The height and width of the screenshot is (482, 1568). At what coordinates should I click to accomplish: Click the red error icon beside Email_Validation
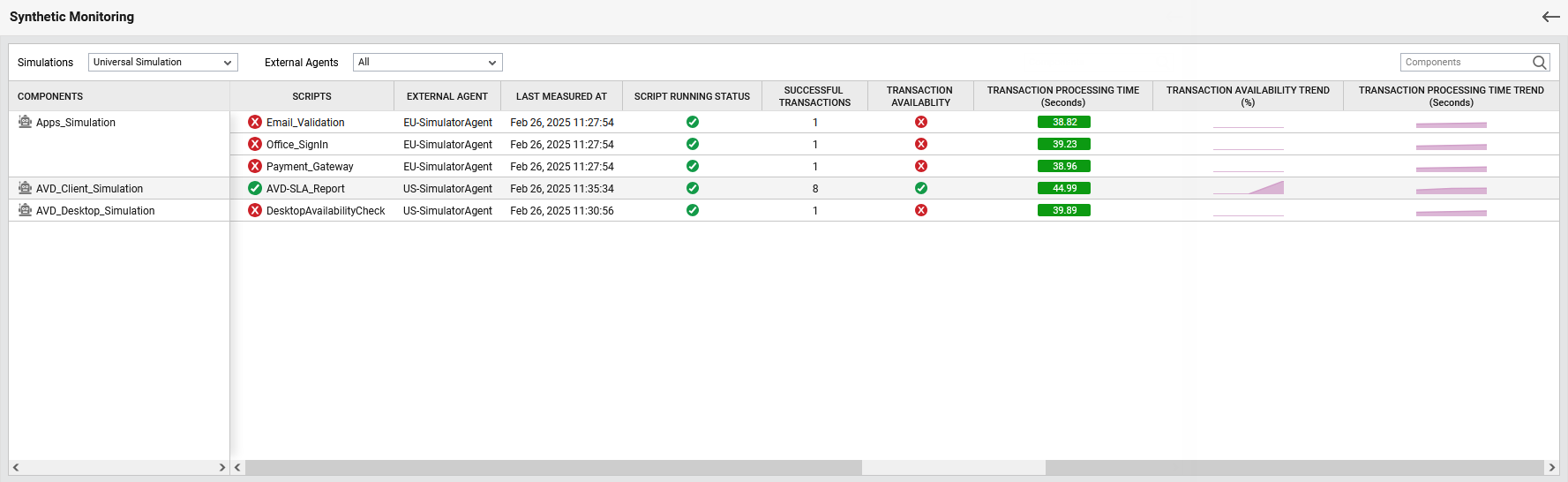255,122
